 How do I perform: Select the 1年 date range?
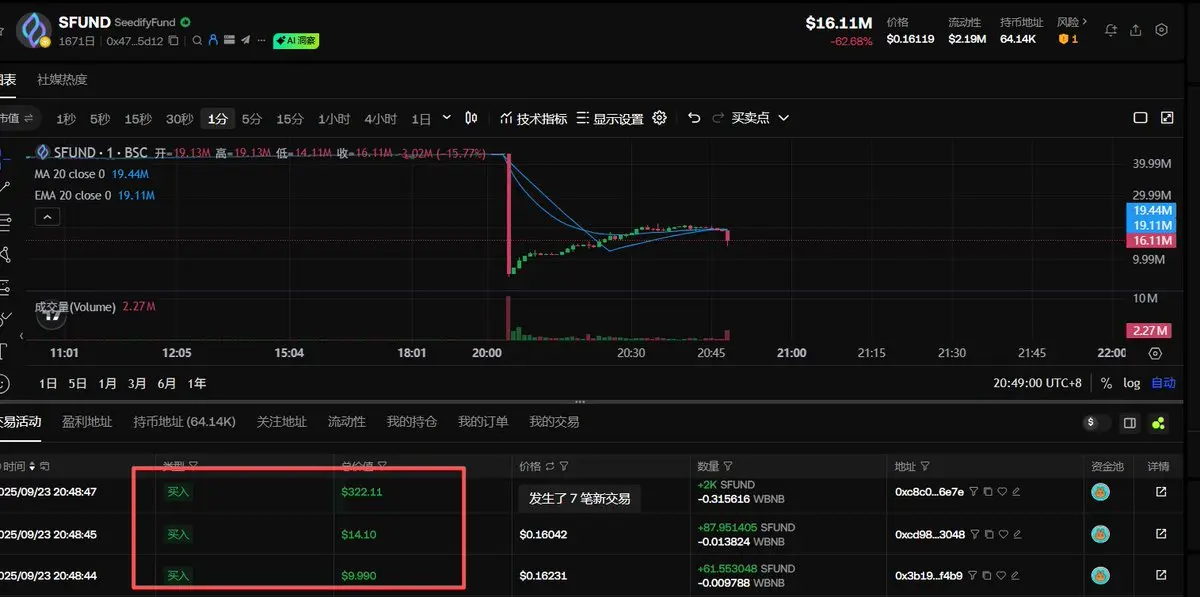(x=197, y=383)
